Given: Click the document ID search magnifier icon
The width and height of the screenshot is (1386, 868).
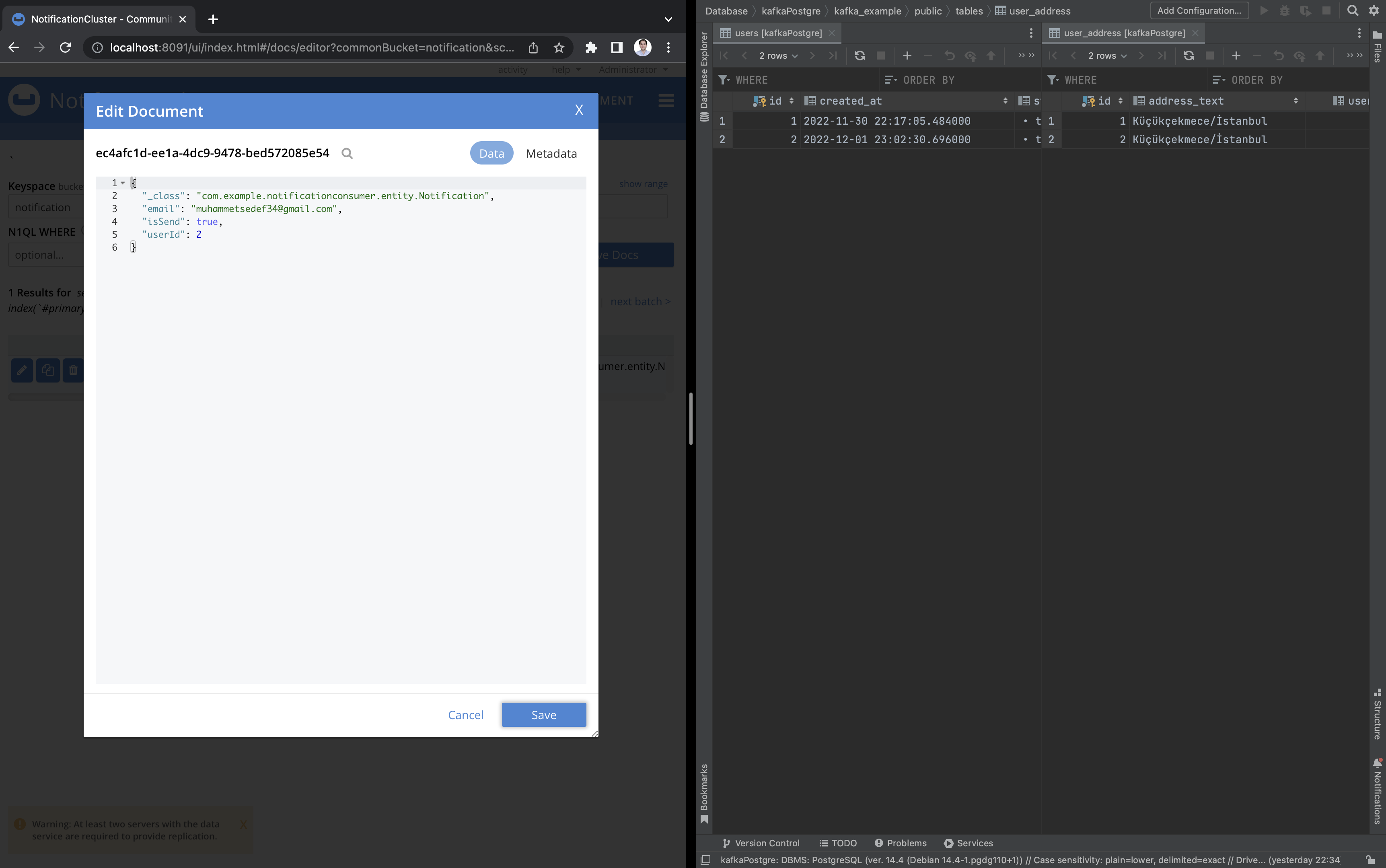Looking at the screenshot, I should tap(347, 153).
